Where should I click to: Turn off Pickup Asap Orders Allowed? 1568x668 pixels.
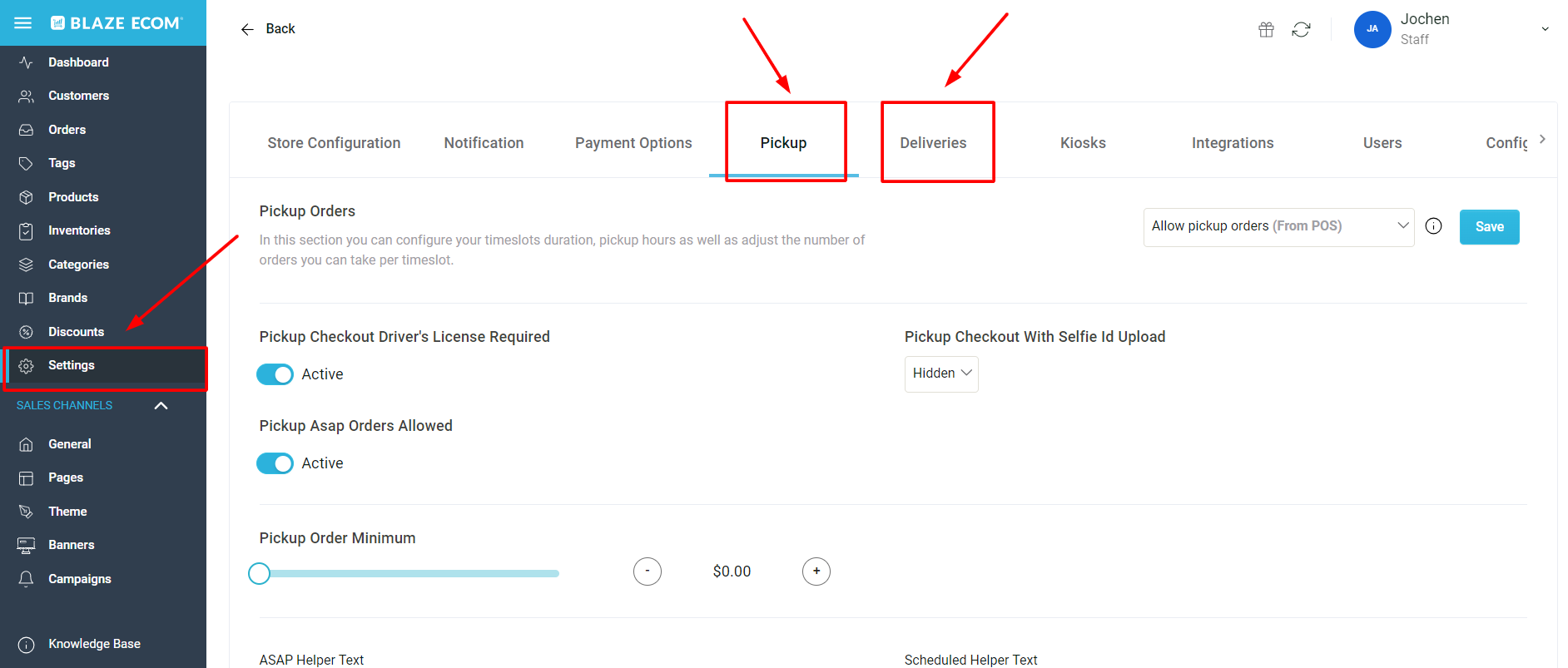click(x=275, y=463)
